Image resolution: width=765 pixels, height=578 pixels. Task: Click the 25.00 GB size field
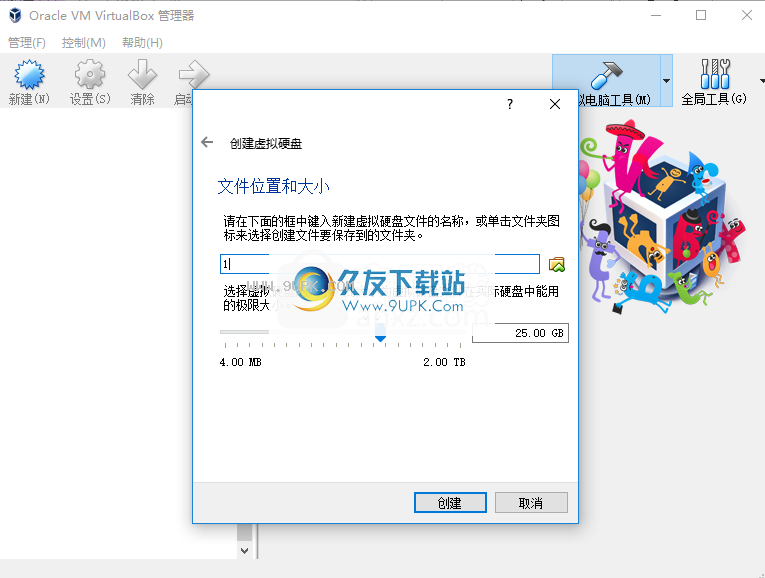520,333
